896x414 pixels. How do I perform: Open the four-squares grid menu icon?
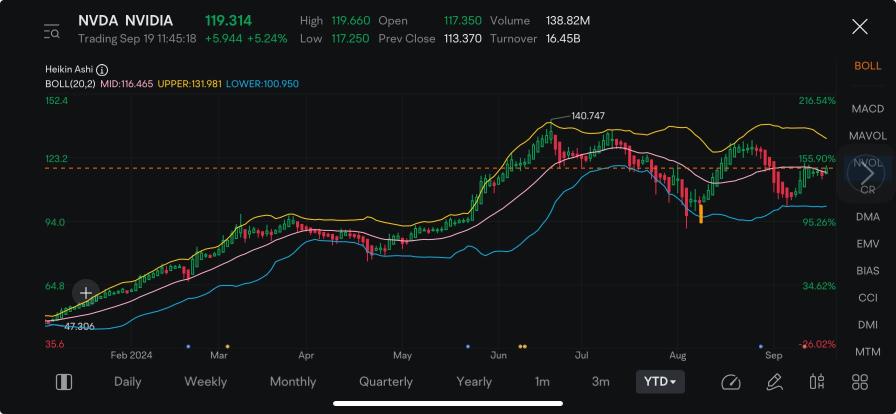(859, 382)
